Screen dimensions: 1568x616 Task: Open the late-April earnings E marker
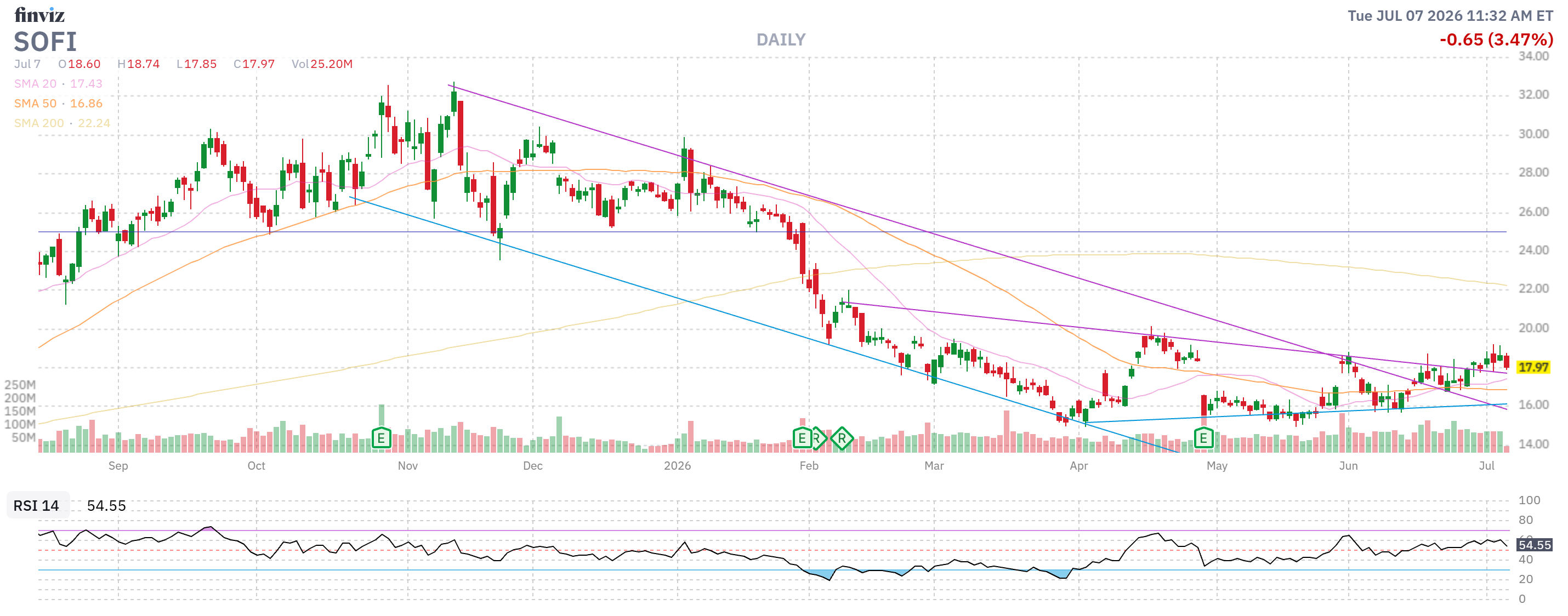1203,438
